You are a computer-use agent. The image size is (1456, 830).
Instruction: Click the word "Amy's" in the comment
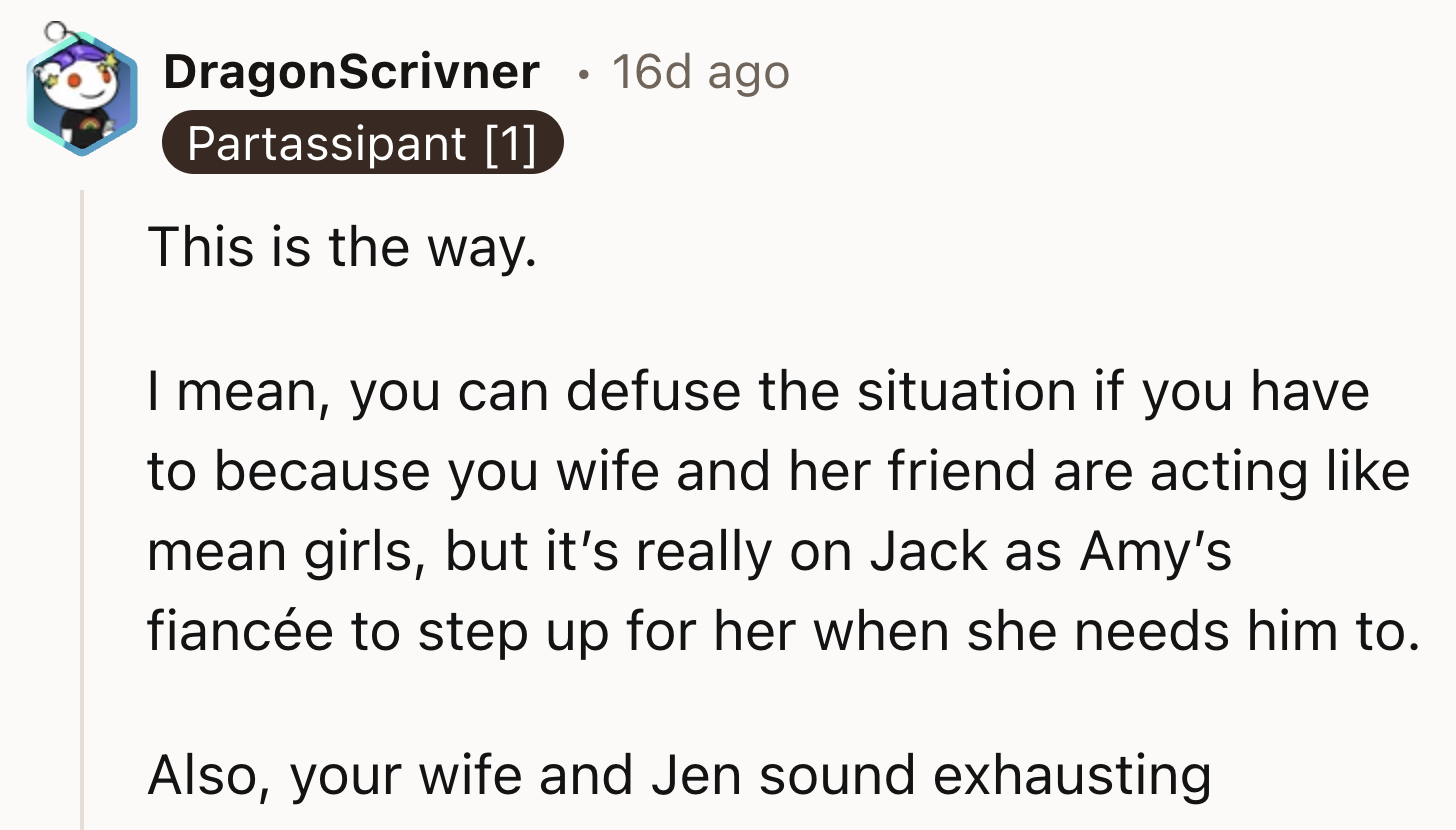click(1155, 552)
